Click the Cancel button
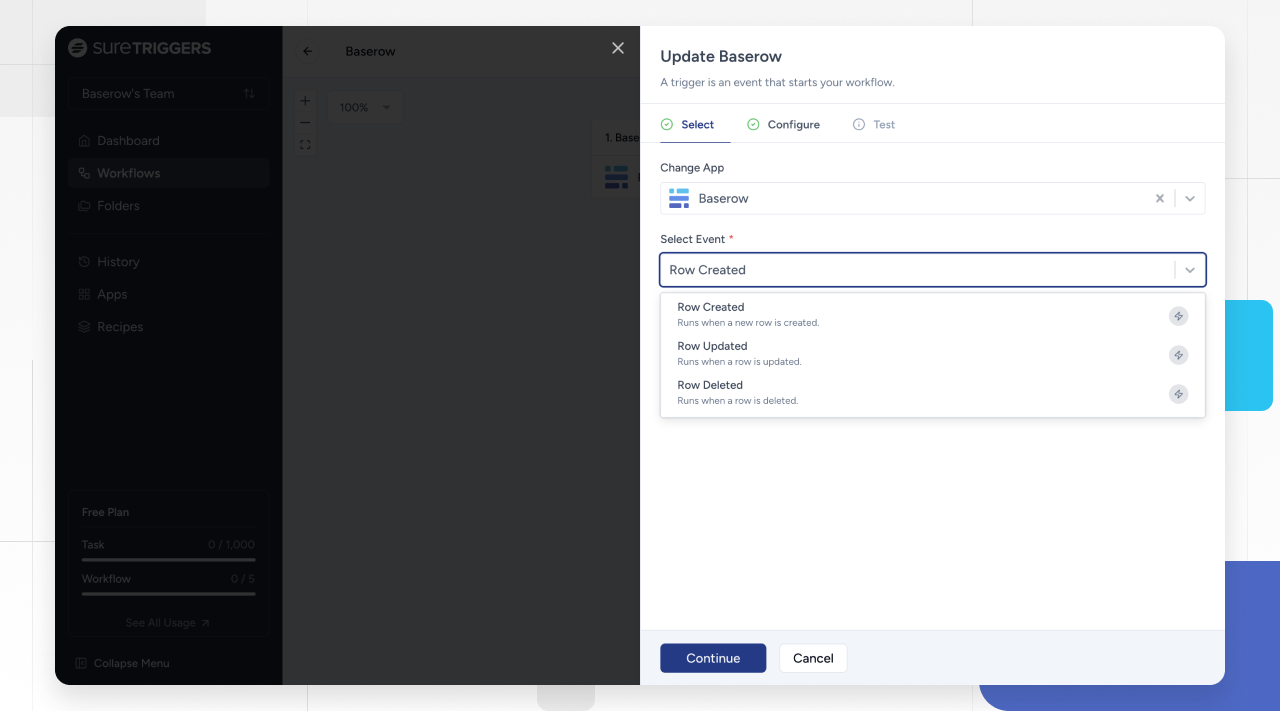1280x711 pixels. pyautogui.click(x=813, y=658)
